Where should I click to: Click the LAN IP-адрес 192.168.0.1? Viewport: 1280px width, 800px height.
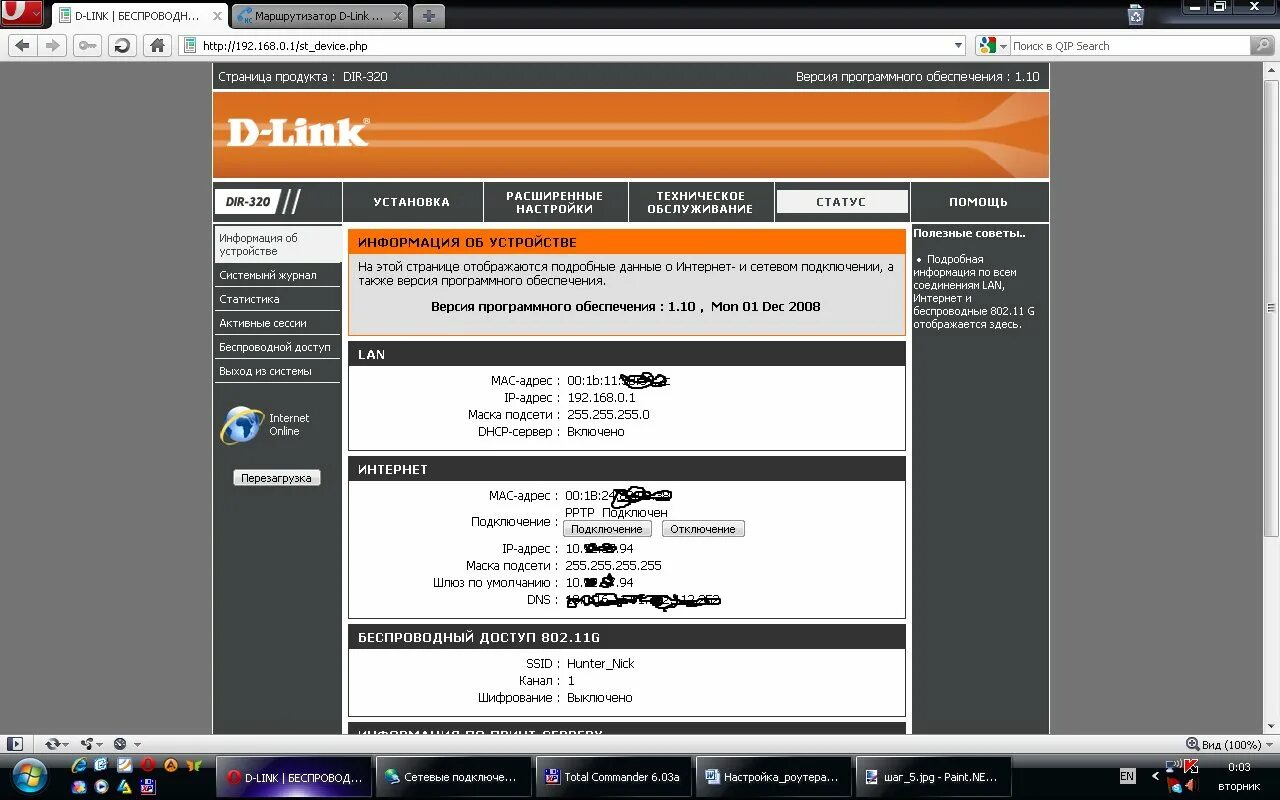(601, 398)
